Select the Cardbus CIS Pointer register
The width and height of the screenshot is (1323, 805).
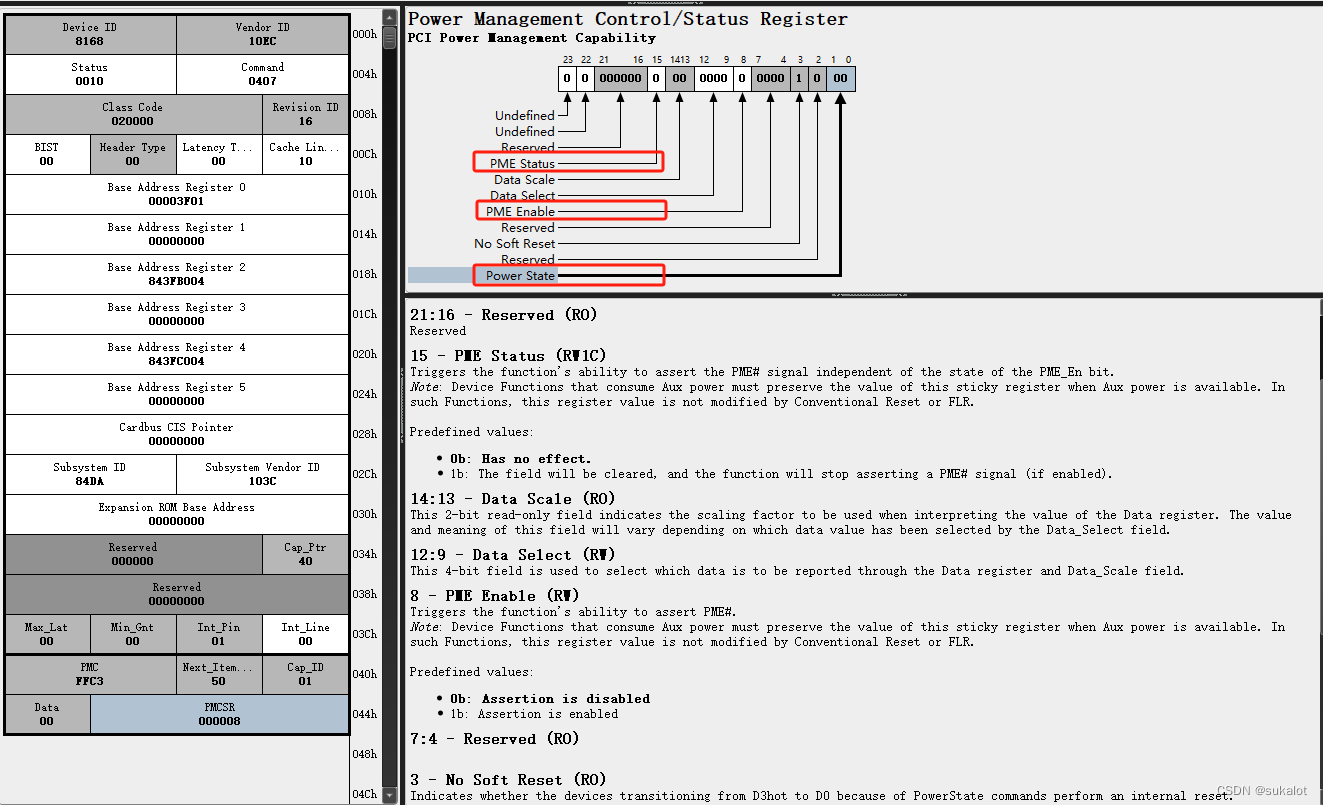pos(177,435)
